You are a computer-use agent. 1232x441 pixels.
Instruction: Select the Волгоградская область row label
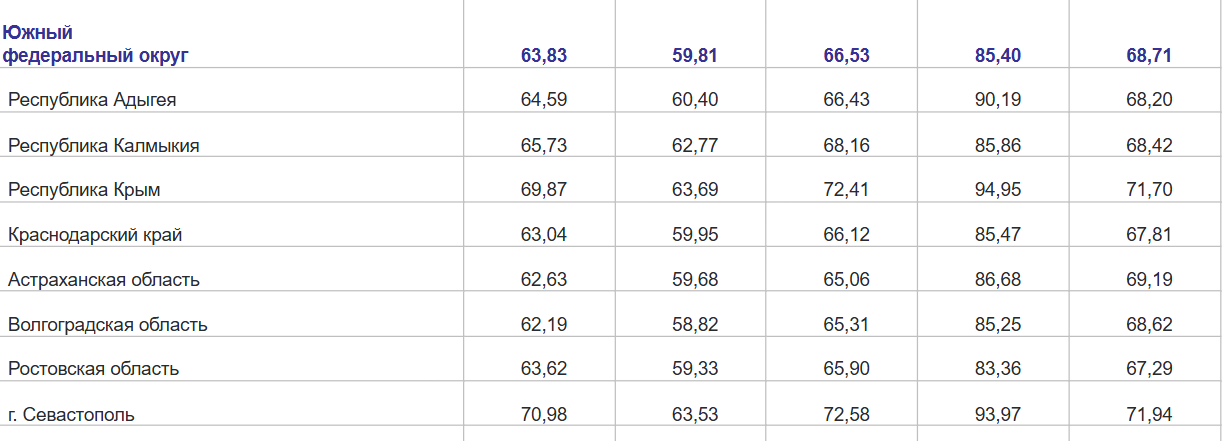click(x=108, y=325)
